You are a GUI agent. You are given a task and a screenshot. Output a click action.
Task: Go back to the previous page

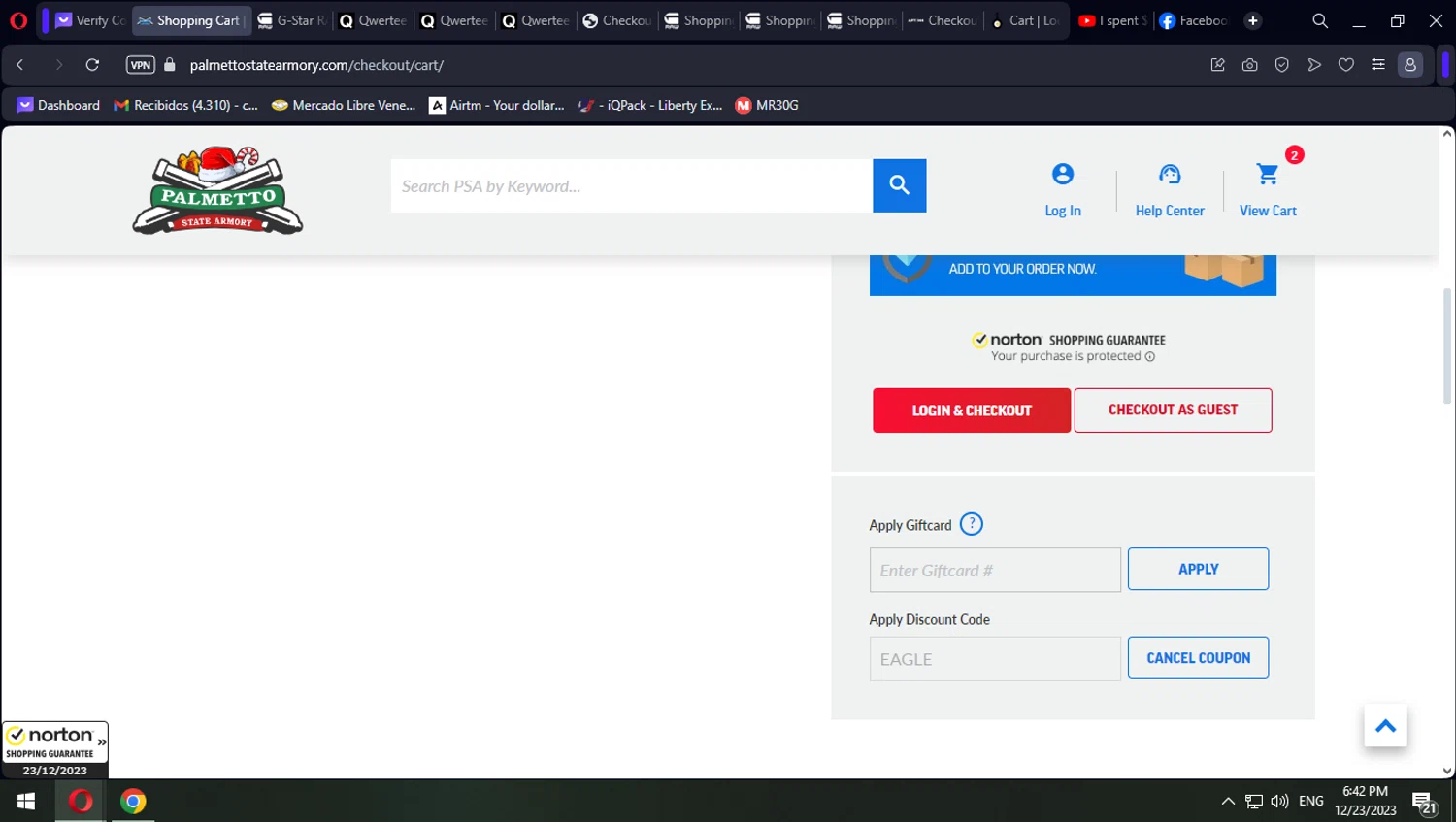tap(20, 65)
